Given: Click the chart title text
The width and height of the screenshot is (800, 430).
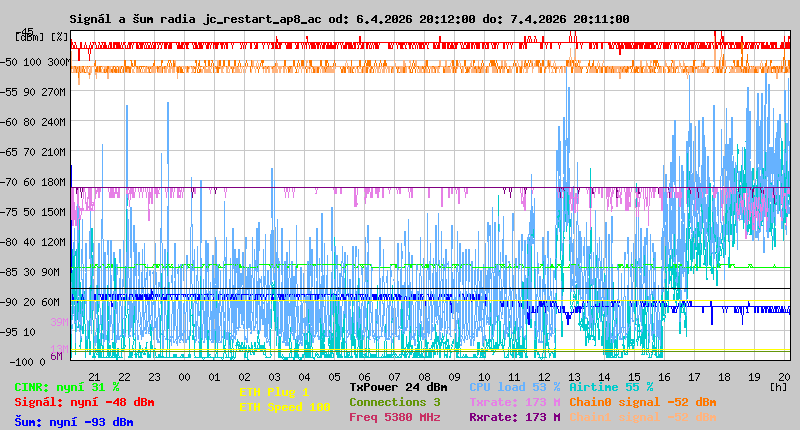Looking at the screenshot, I should click(x=349, y=19).
